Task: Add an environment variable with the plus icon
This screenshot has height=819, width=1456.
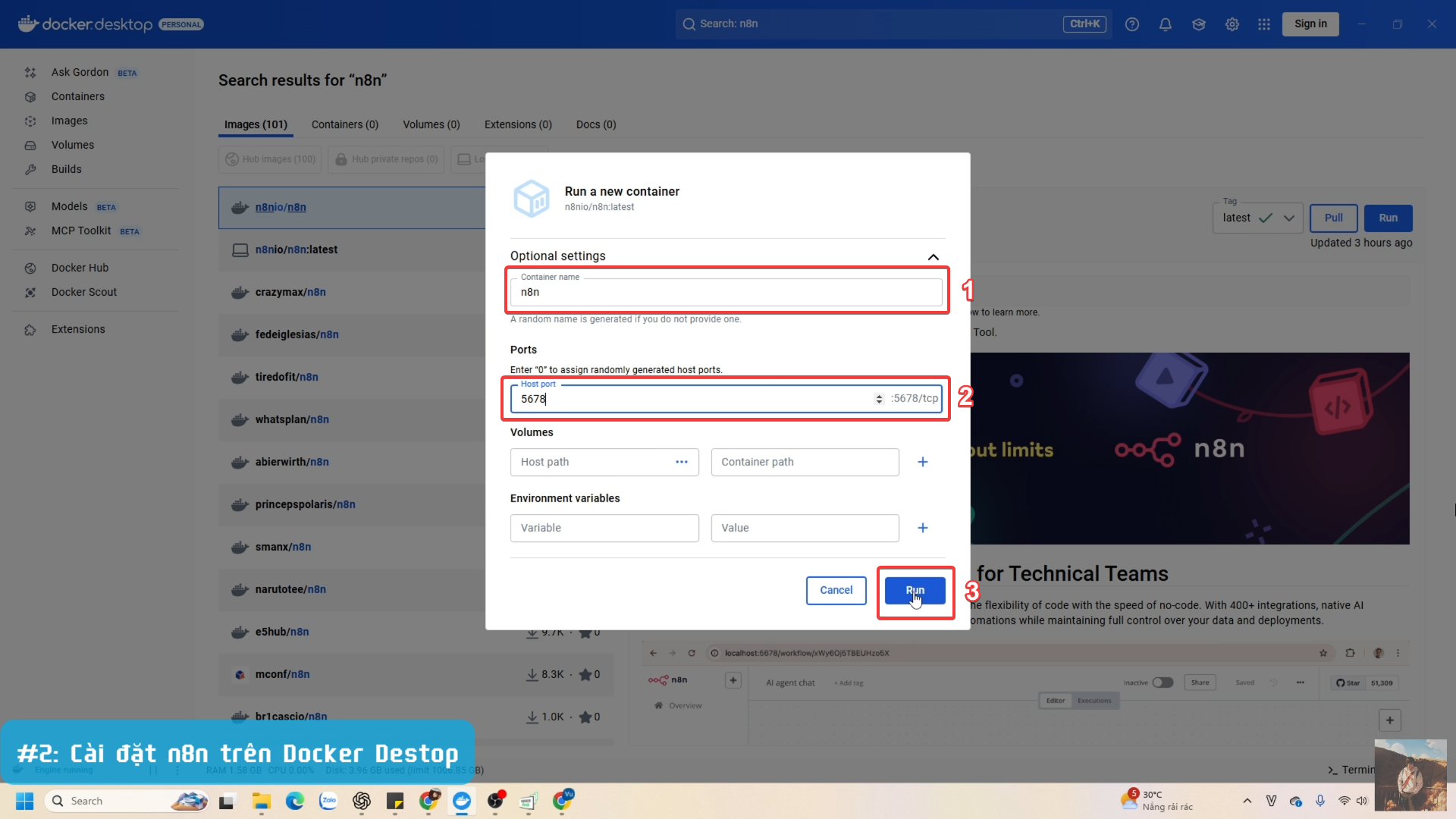Action: pyautogui.click(x=923, y=528)
